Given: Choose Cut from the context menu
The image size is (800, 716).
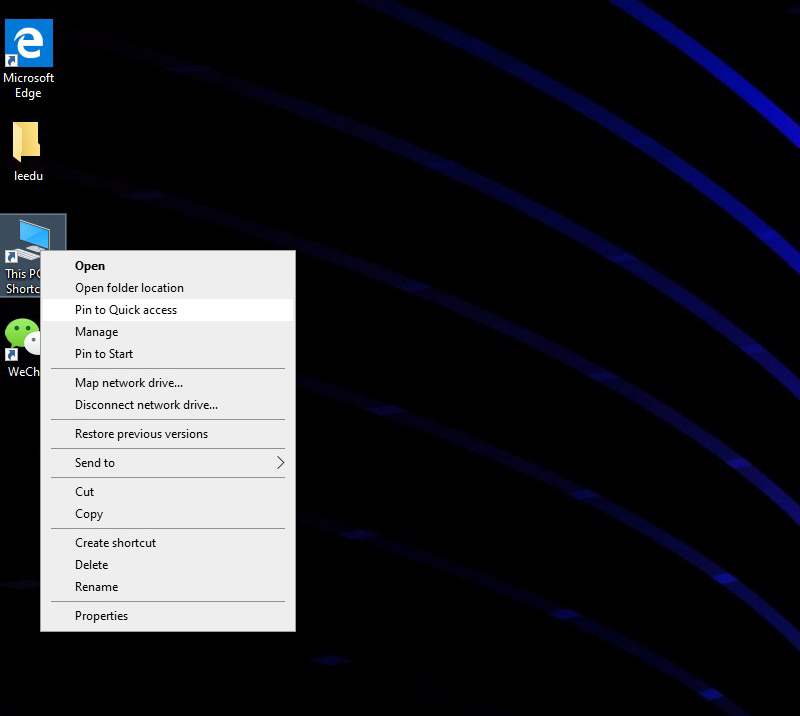Looking at the screenshot, I should coord(85,492).
